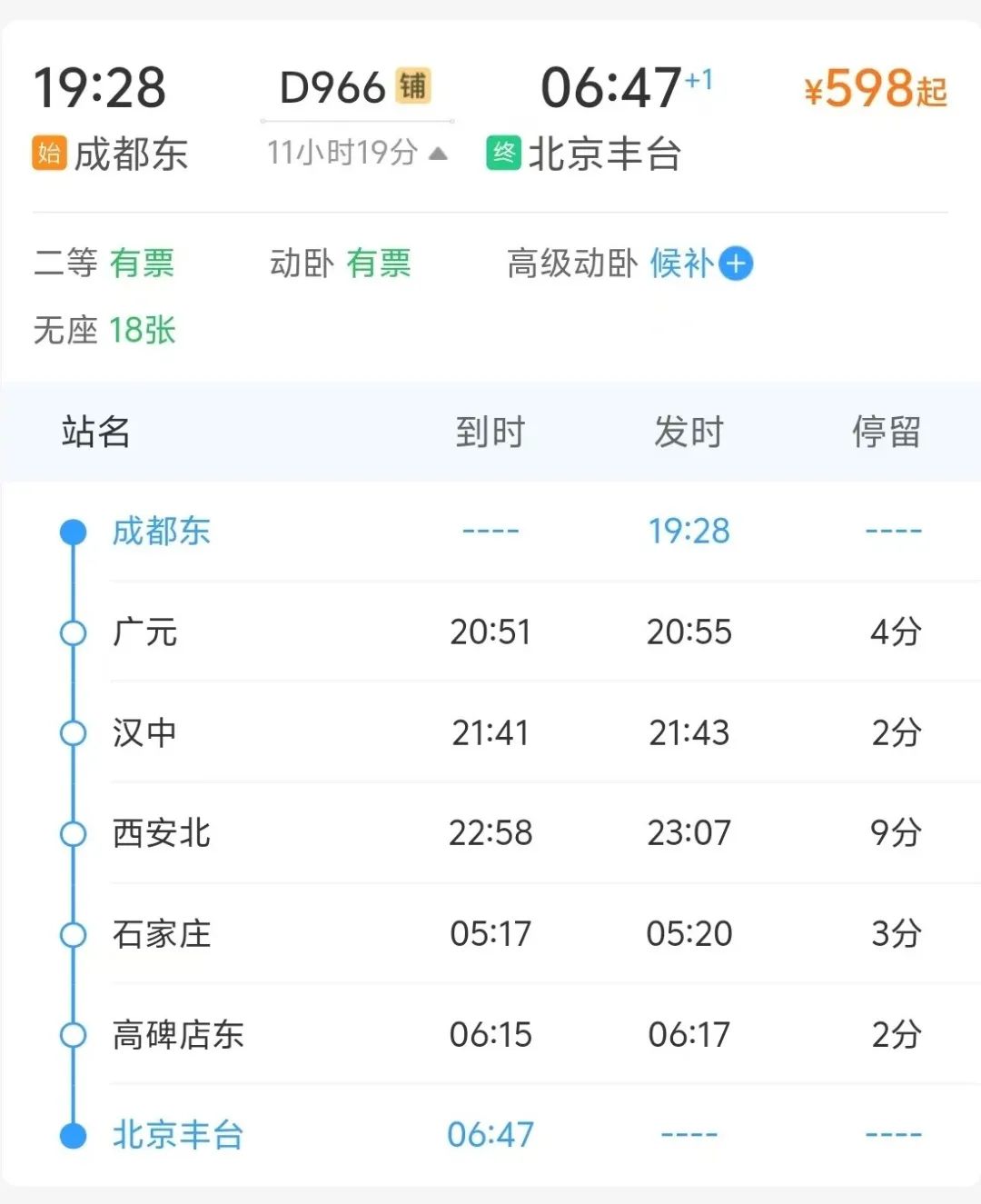Click the 站名 column header
Viewport: 981px width, 1204px height.
(x=95, y=432)
